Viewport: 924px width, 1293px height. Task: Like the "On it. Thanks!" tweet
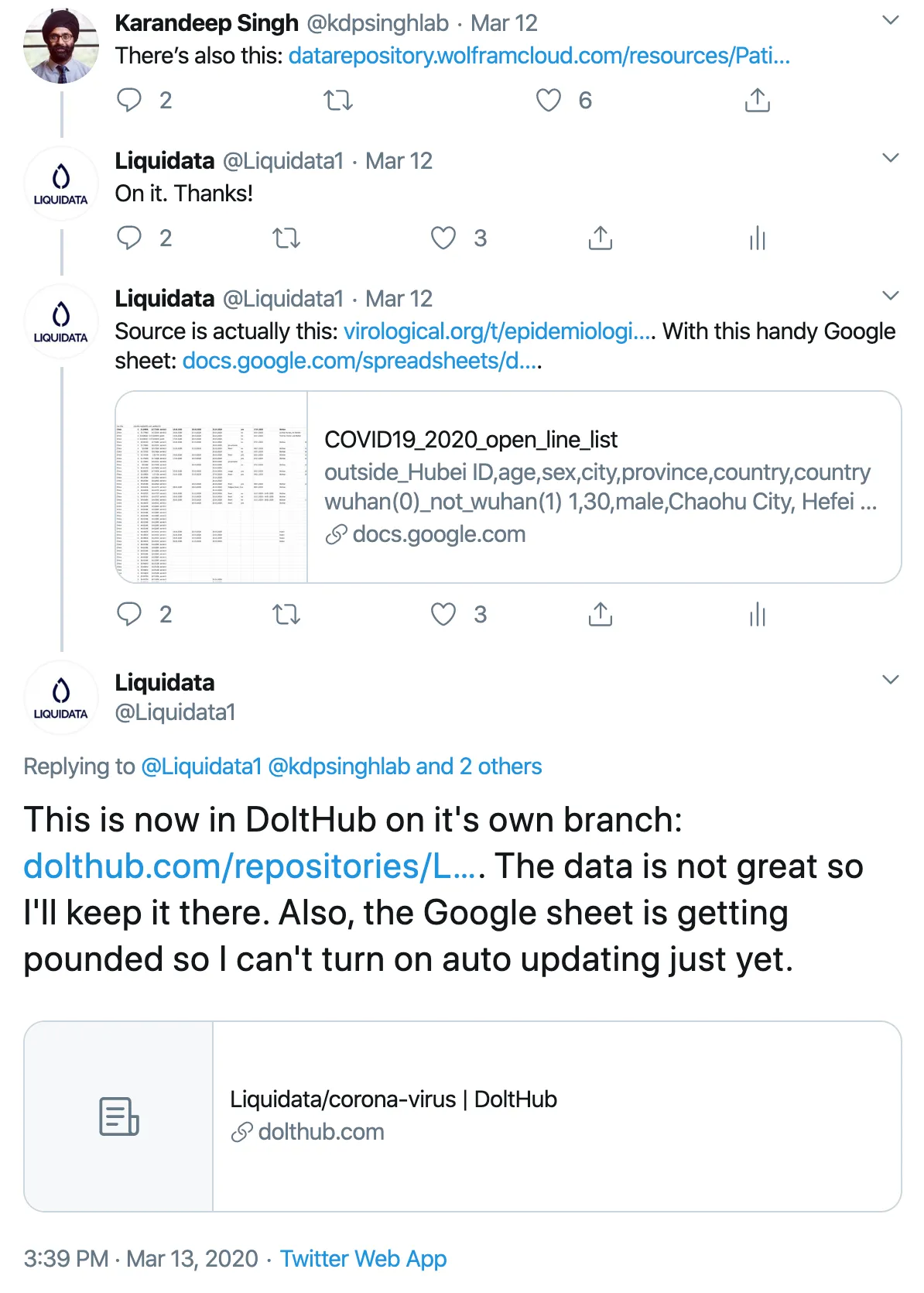[x=443, y=238]
